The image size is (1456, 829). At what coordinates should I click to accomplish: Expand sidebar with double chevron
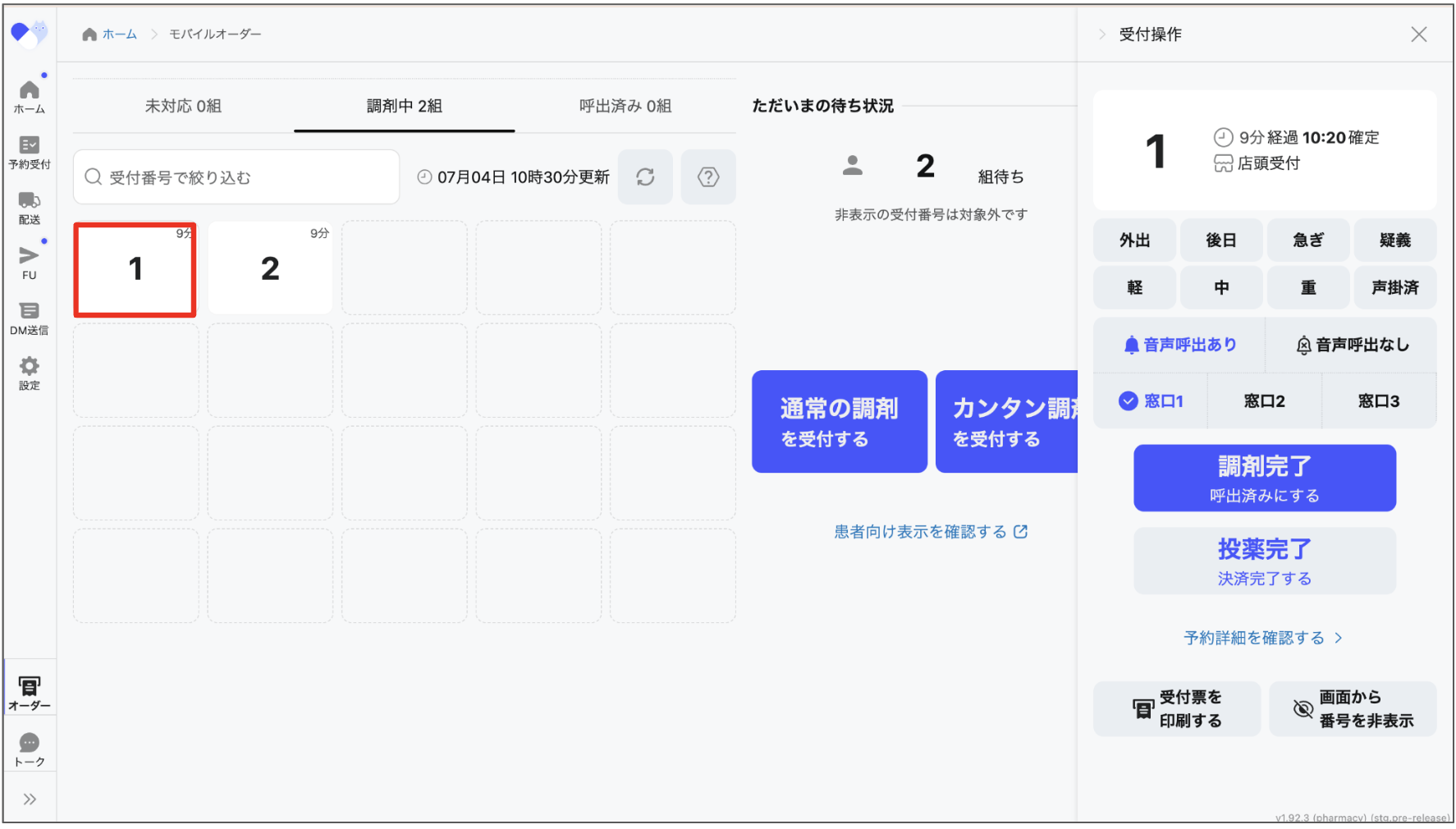30,799
